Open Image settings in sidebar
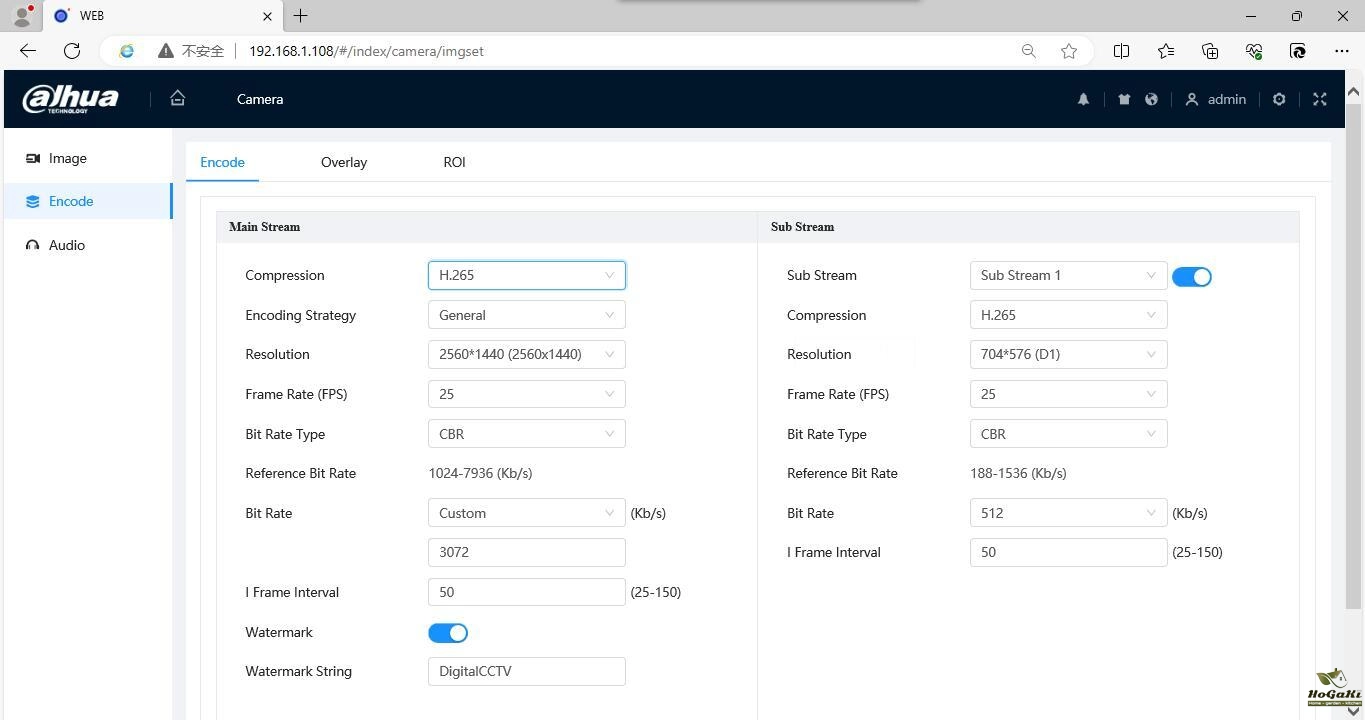1365x720 pixels. tap(67, 158)
